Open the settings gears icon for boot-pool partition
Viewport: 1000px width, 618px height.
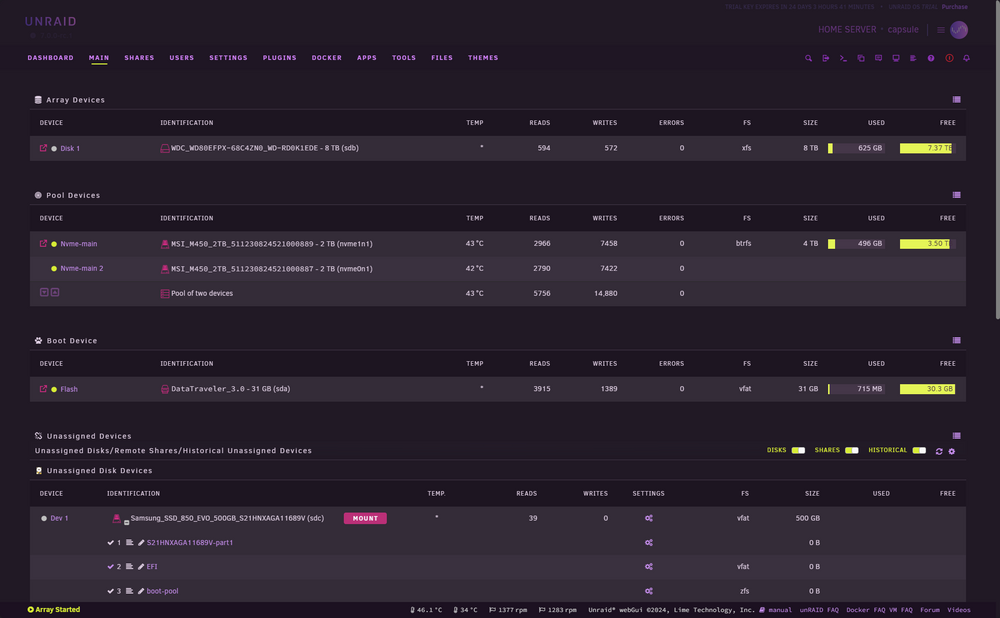coord(649,591)
